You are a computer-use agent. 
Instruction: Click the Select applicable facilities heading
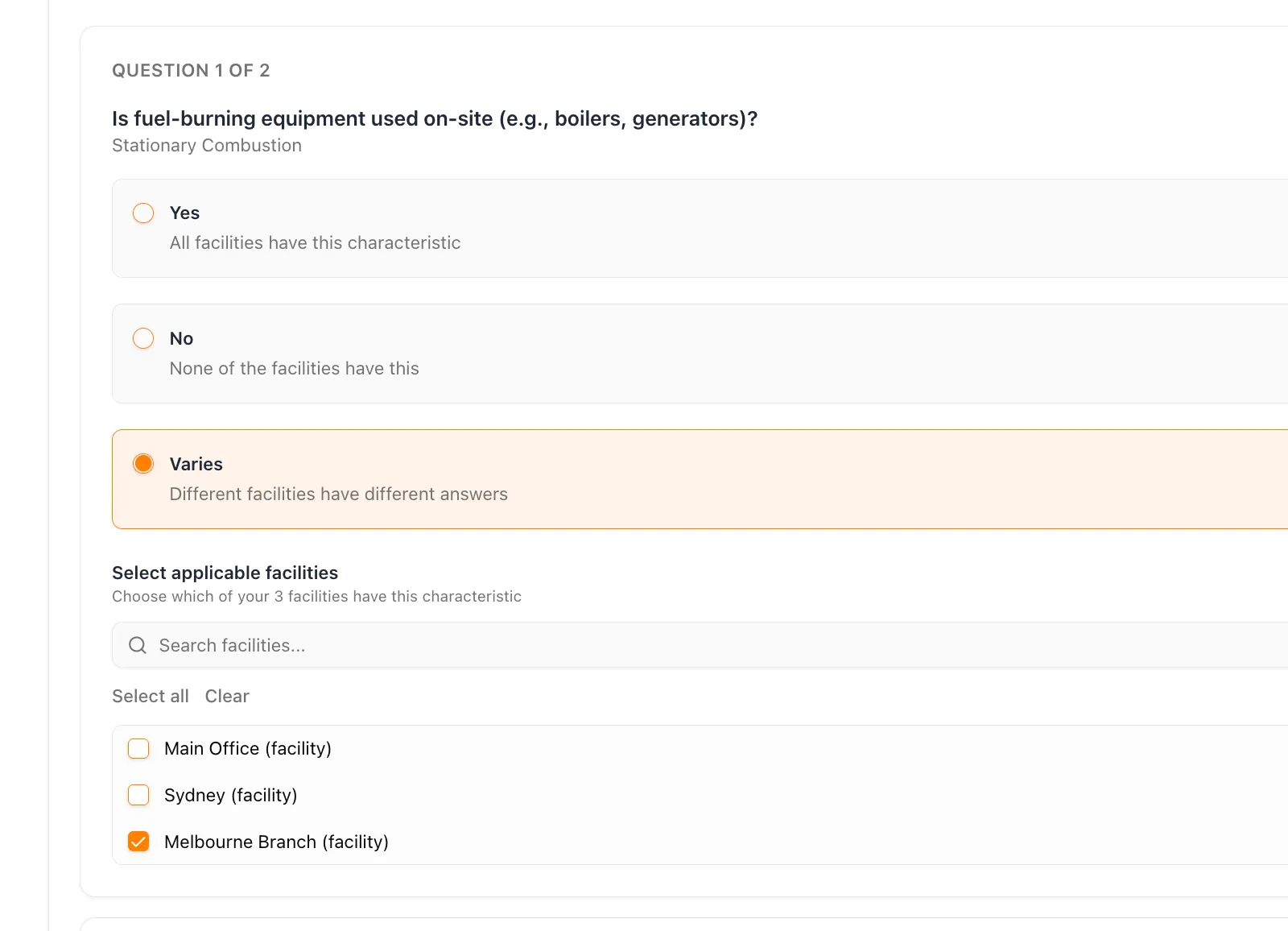point(225,573)
